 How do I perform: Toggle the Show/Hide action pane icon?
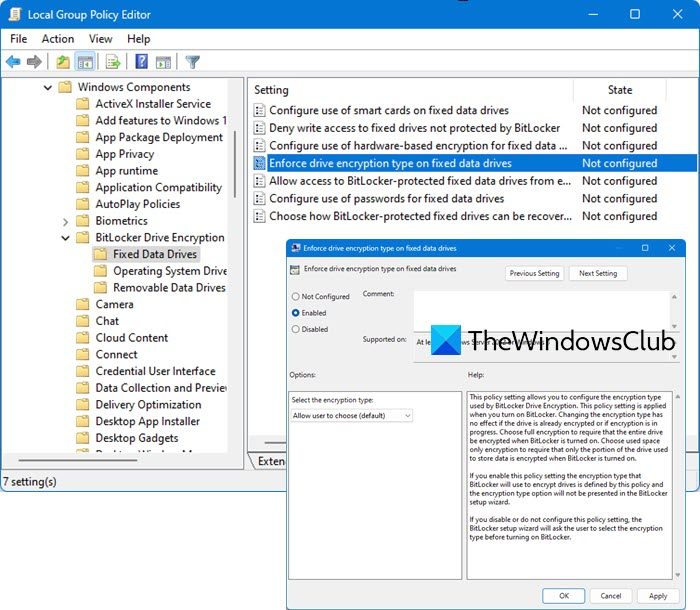click(163, 62)
